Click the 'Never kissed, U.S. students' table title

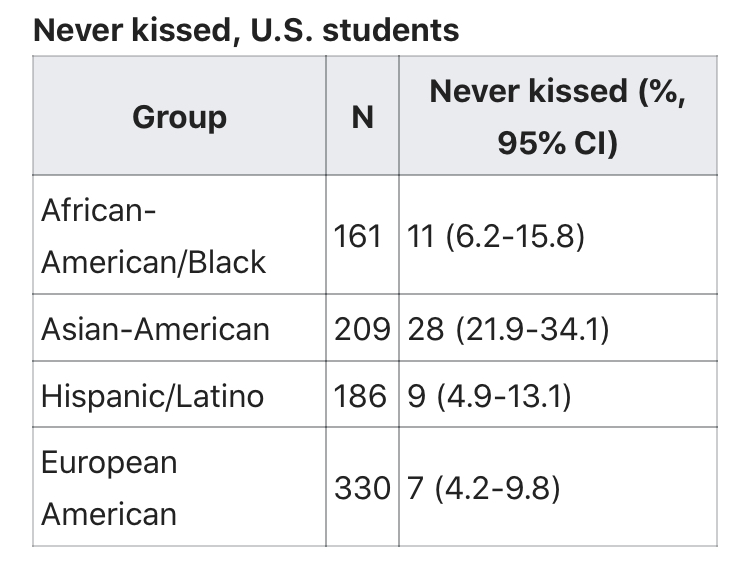pos(246,30)
